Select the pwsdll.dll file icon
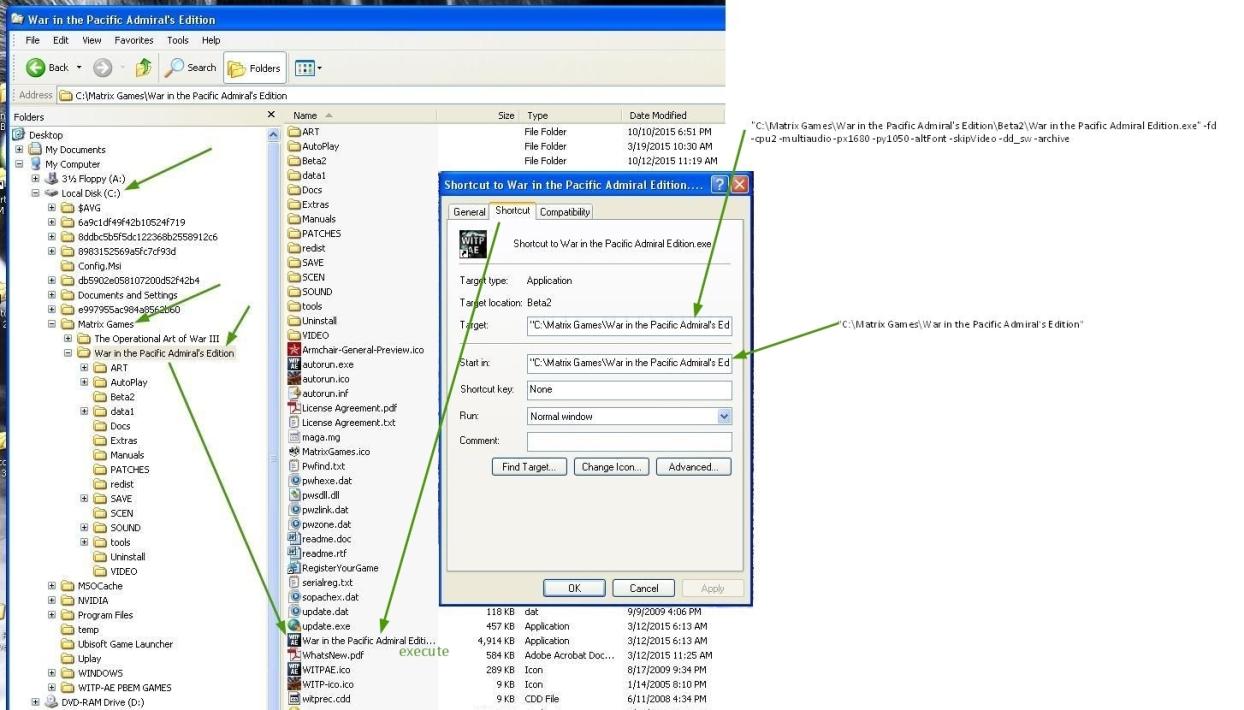The width and height of the screenshot is (1244, 710). coord(294,495)
